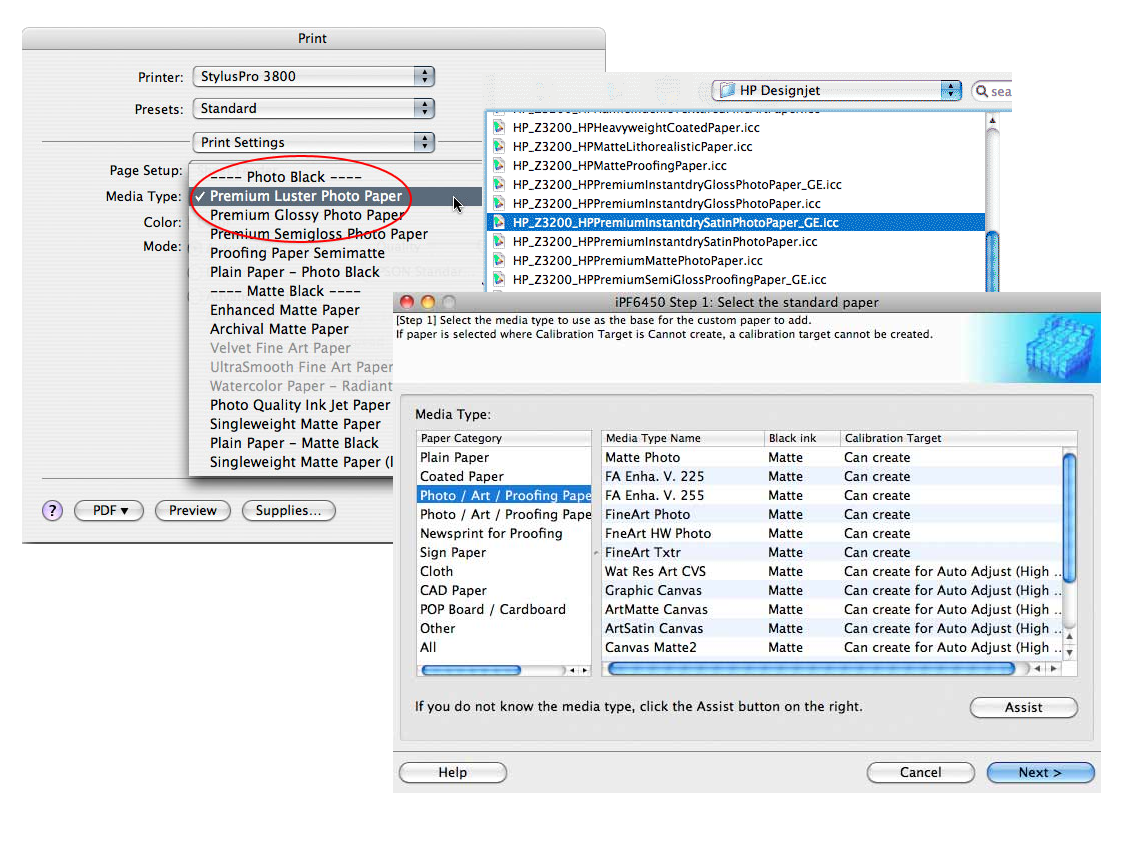The image size is (1134, 850).
Task: Select the FA Enha. V. 225 row
Action: (832, 476)
